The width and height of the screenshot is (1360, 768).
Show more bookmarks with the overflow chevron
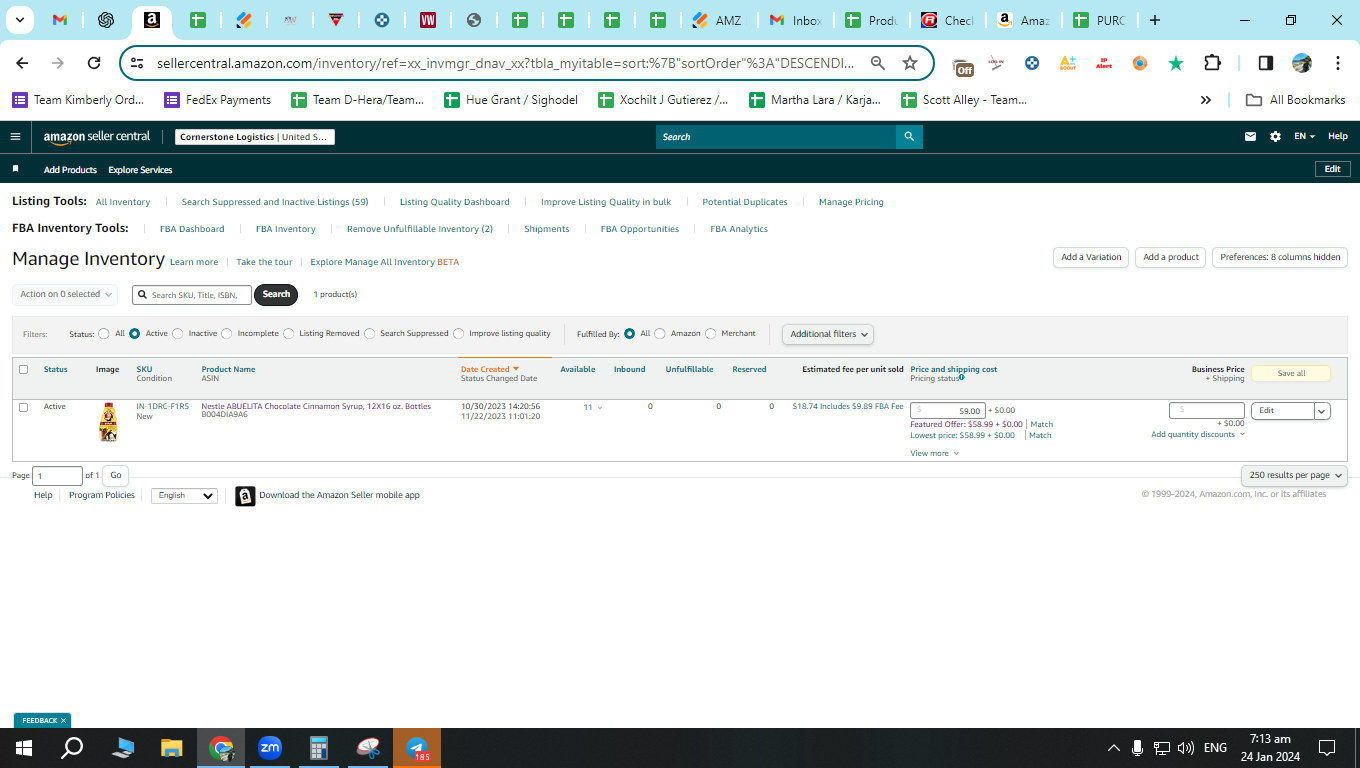coord(1206,100)
